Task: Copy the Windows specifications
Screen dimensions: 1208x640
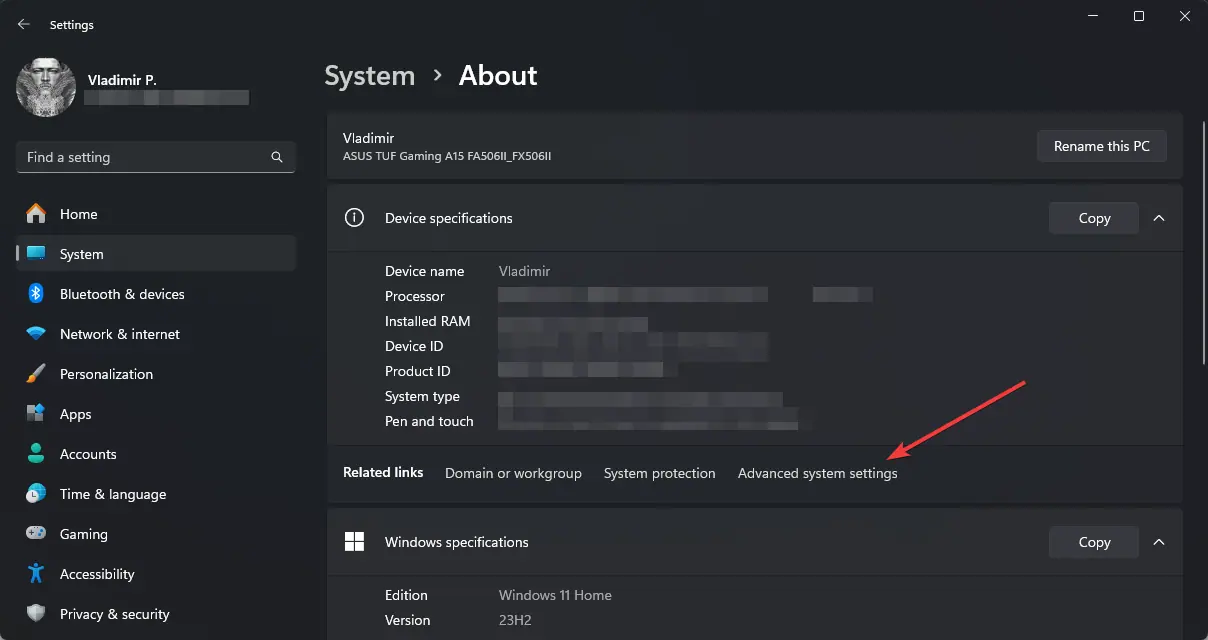Action: click(x=1094, y=542)
